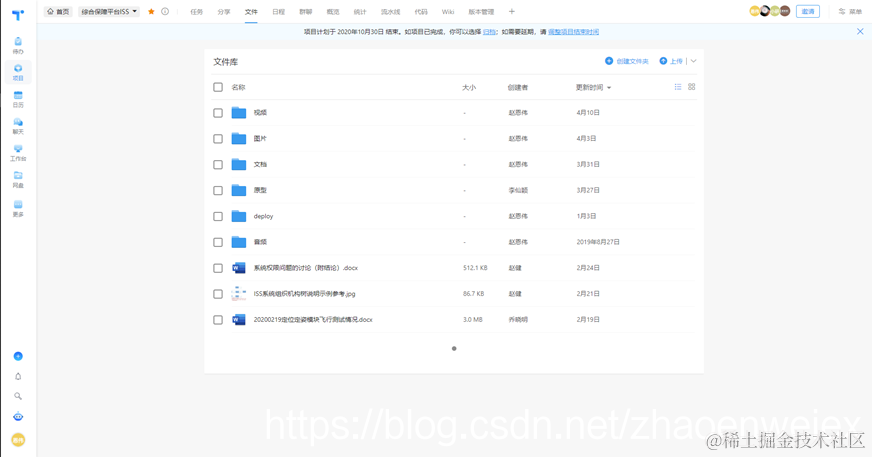Open the 日程 tab
Screen dimensions: 872x457
(x=279, y=12)
